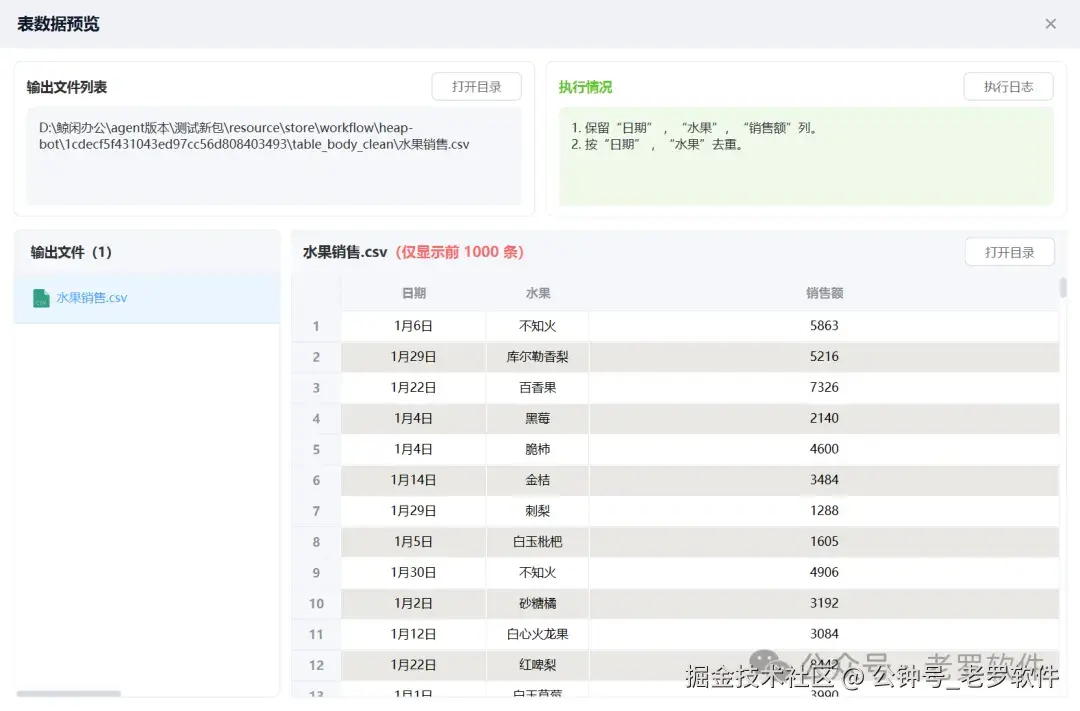The width and height of the screenshot is (1080, 711).
Task: Click the sales value 2140
Action: pos(824,418)
